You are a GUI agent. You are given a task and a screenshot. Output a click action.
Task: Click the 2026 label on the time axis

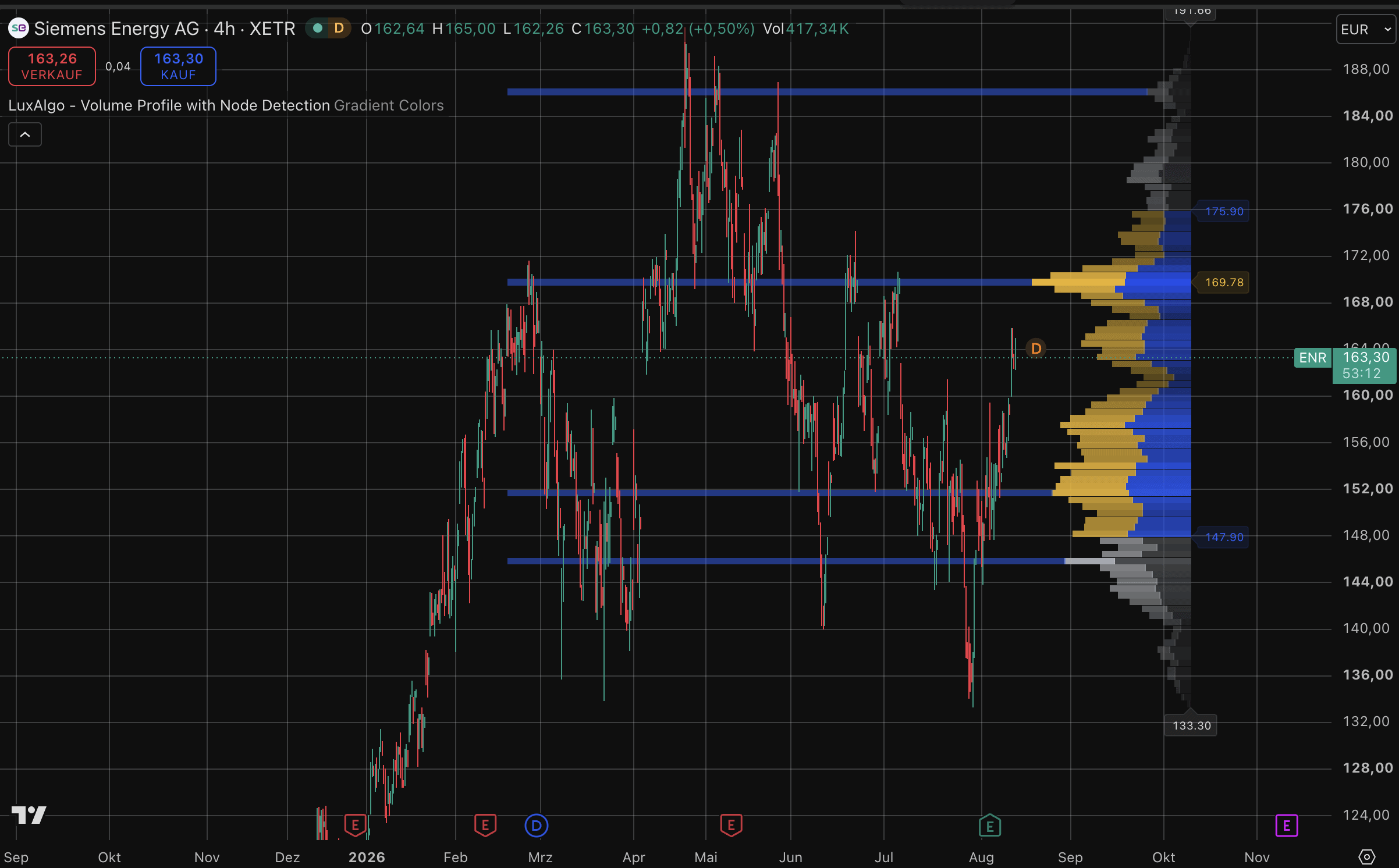367,857
